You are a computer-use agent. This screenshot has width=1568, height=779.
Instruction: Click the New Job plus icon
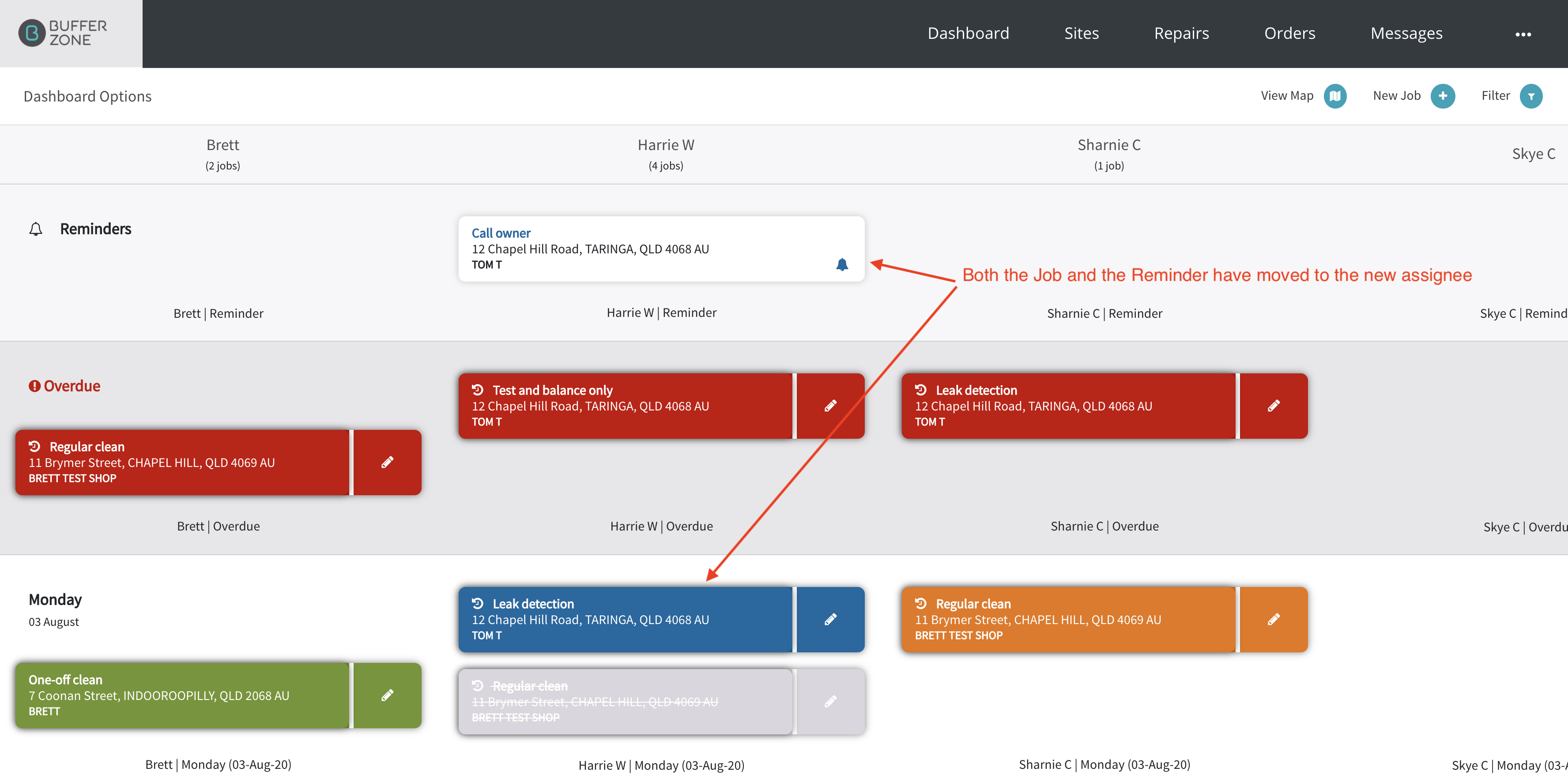pos(1442,96)
